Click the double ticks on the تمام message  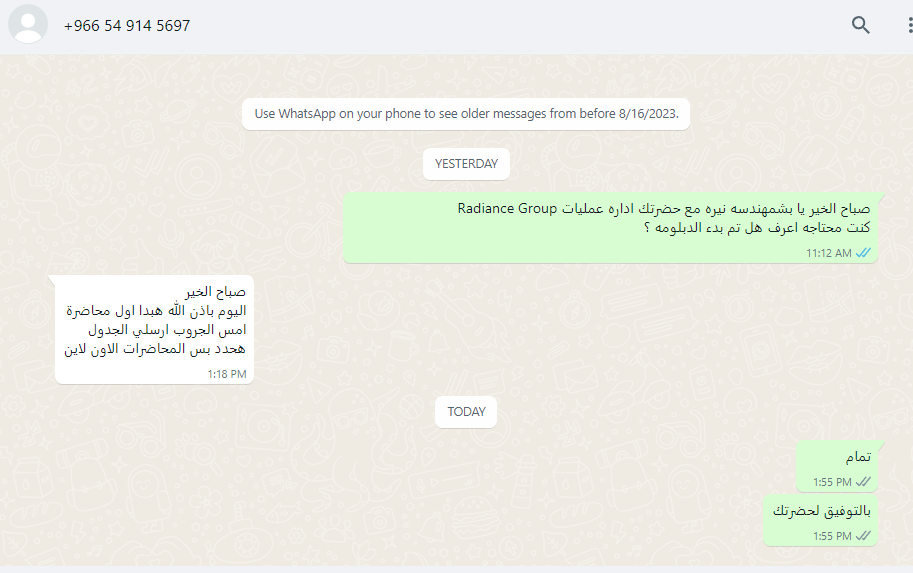[x=864, y=482]
